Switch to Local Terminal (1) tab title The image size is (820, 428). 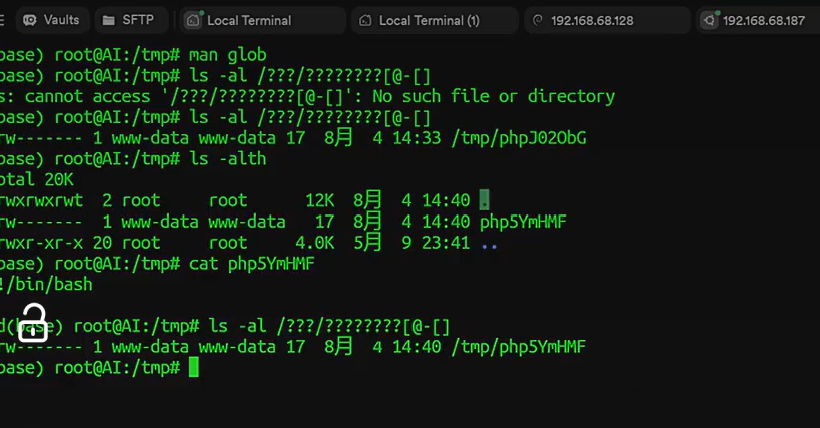point(429,20)
